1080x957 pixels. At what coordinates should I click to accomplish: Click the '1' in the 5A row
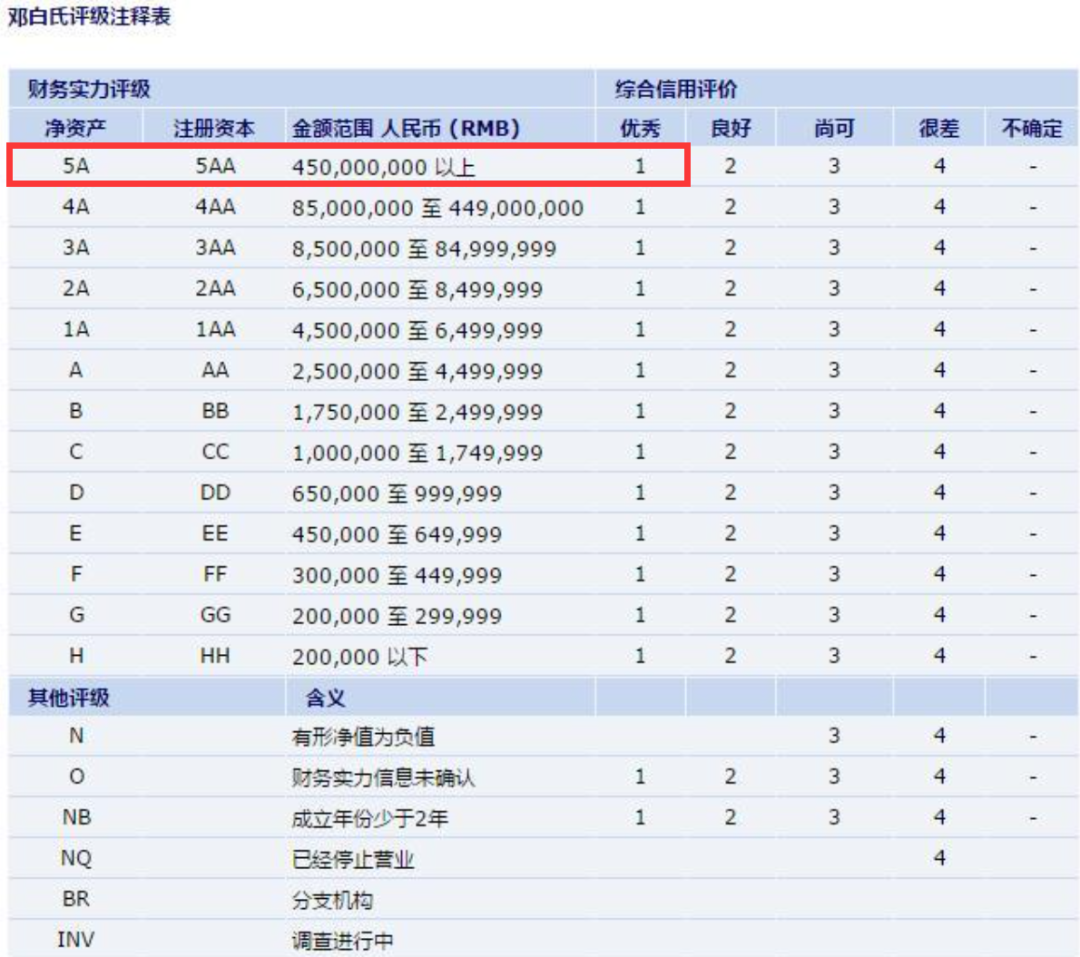click(641, 166)
